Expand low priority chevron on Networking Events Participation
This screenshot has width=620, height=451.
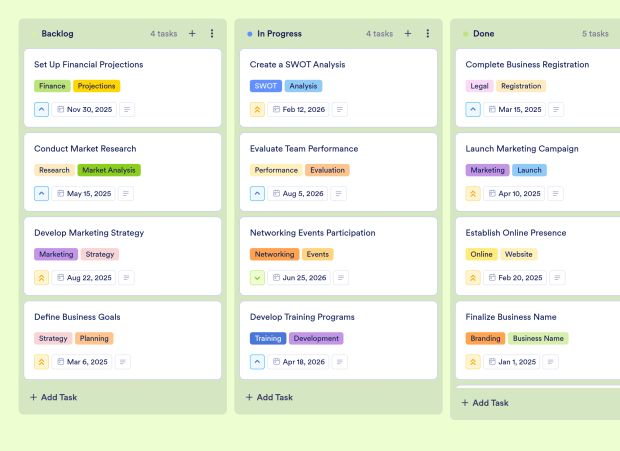click(x=257, y=278)
